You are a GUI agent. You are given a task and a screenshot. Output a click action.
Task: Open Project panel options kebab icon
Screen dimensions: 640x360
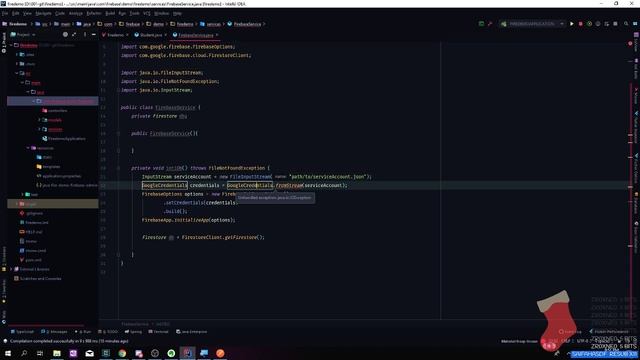[x=85, y=35]
